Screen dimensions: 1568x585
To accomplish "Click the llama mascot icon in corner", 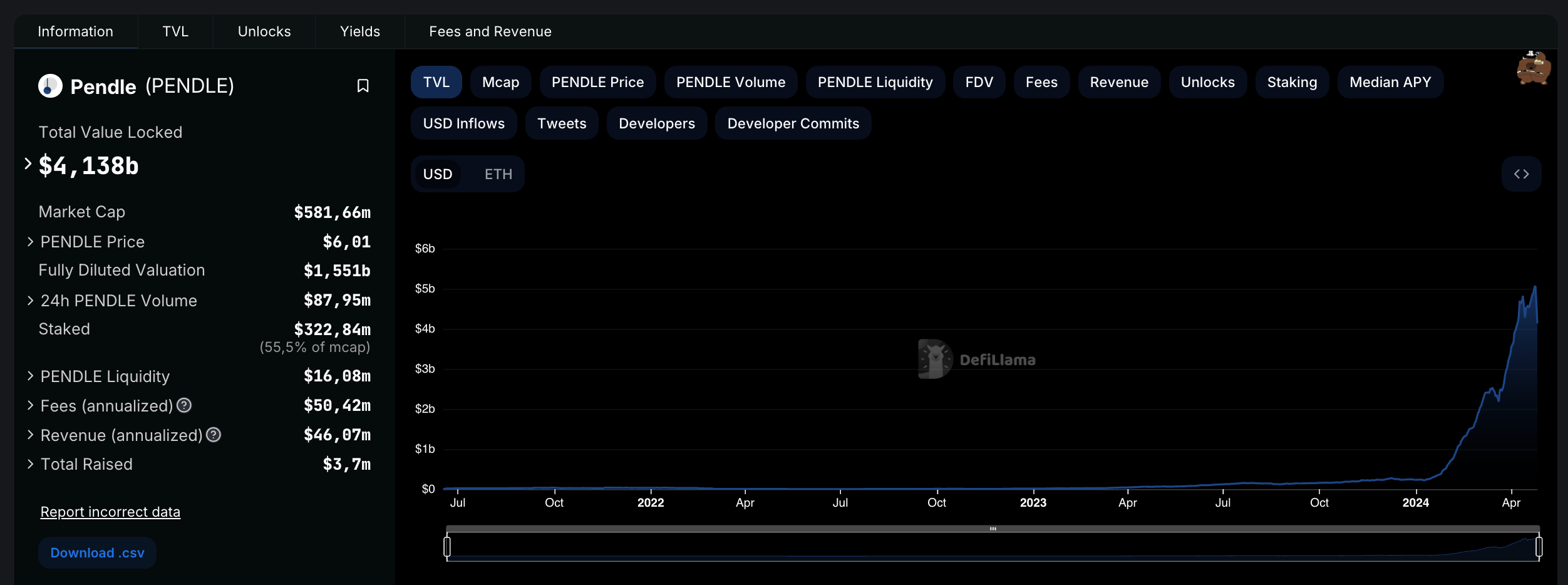I will [1532, 68].
